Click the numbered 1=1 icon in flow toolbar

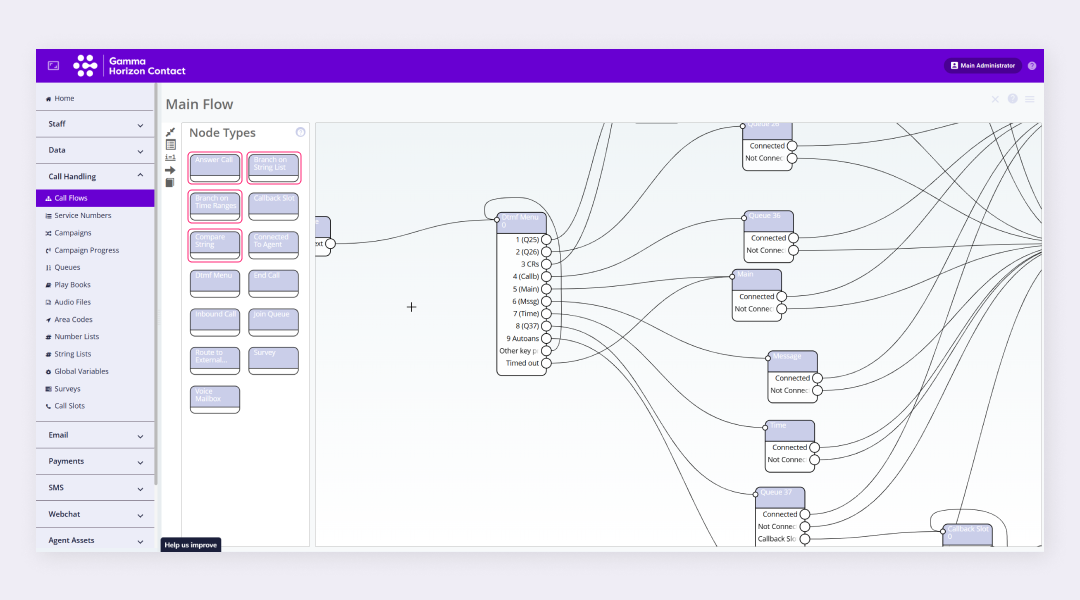[170, 157]
